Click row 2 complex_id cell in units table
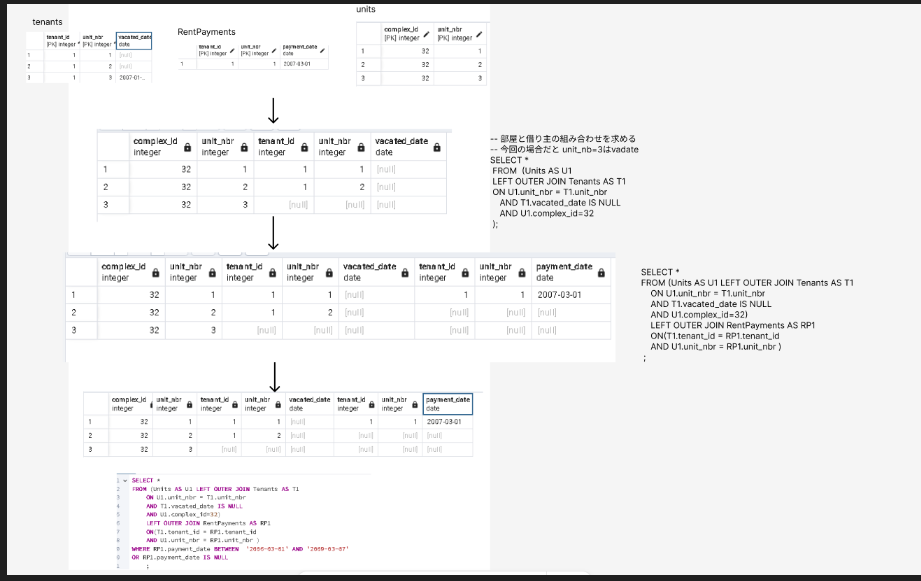The height and width of the screenshot is (581, 921). point(408,65)
